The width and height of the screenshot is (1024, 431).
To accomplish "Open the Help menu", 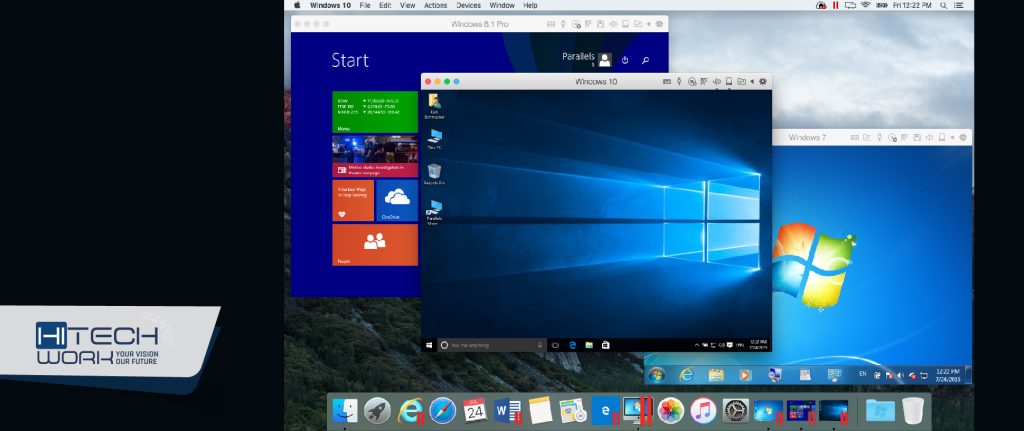I will pos(530,5).
